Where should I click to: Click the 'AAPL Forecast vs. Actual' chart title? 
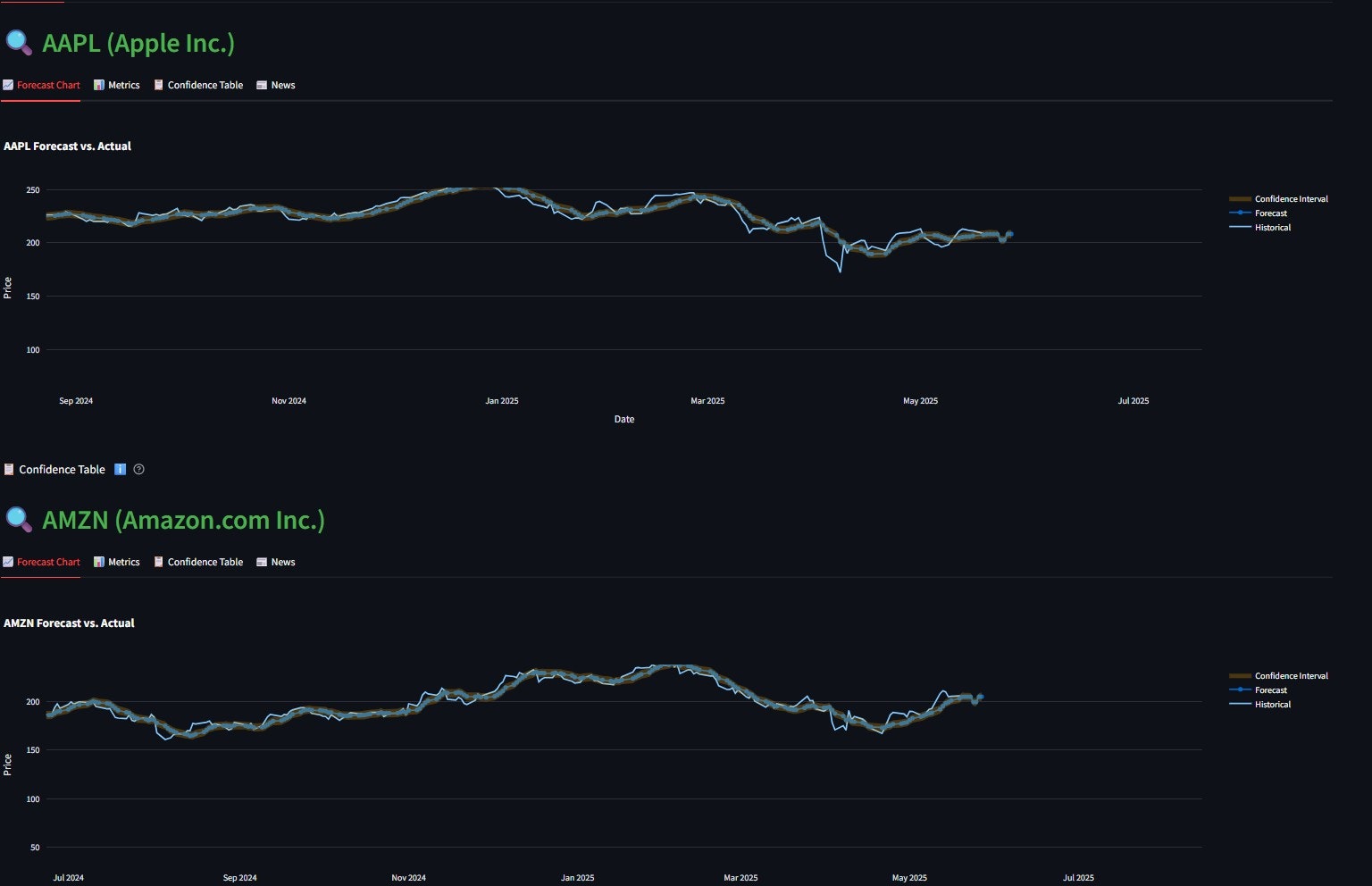click(x=68, y=146)
